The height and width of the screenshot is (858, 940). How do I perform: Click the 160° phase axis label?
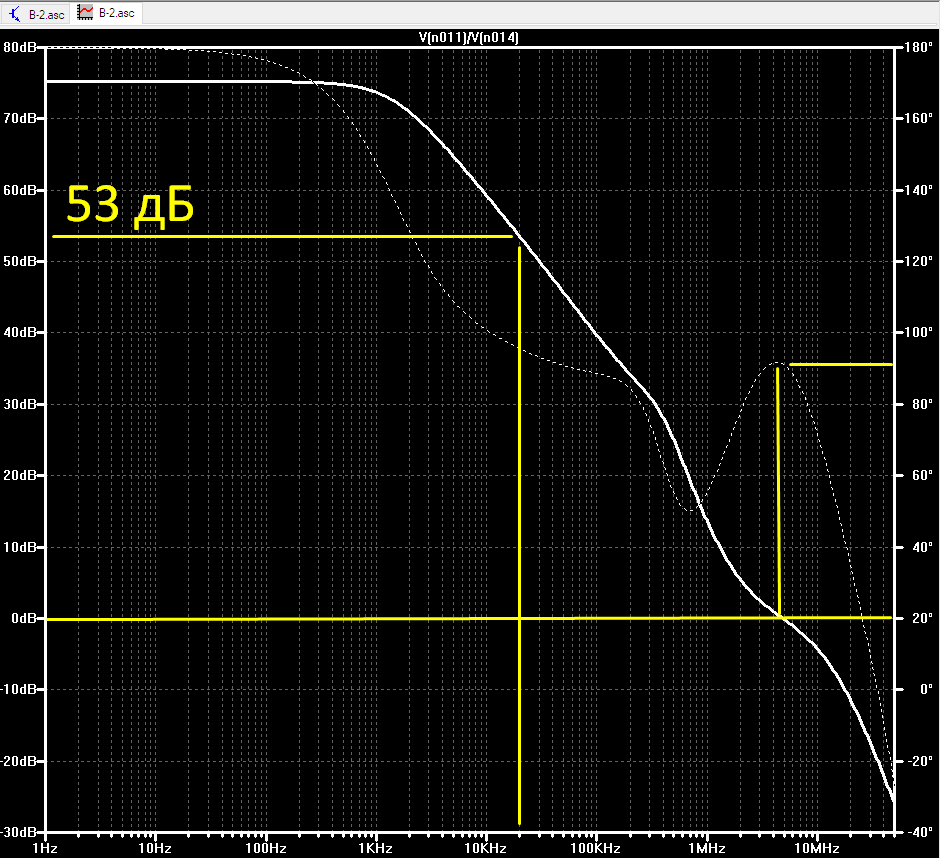(x=918, y=118)
